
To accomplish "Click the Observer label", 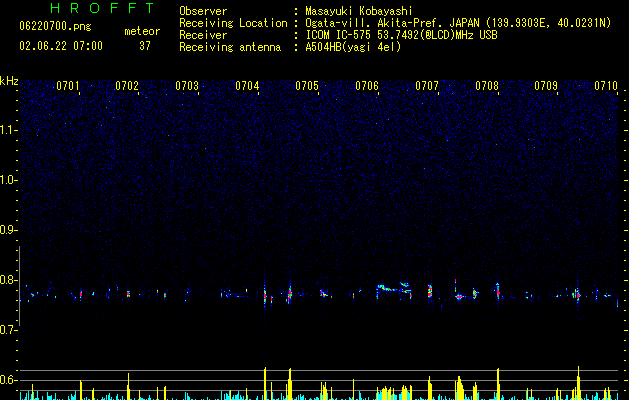I will click(x=203, y=11).
